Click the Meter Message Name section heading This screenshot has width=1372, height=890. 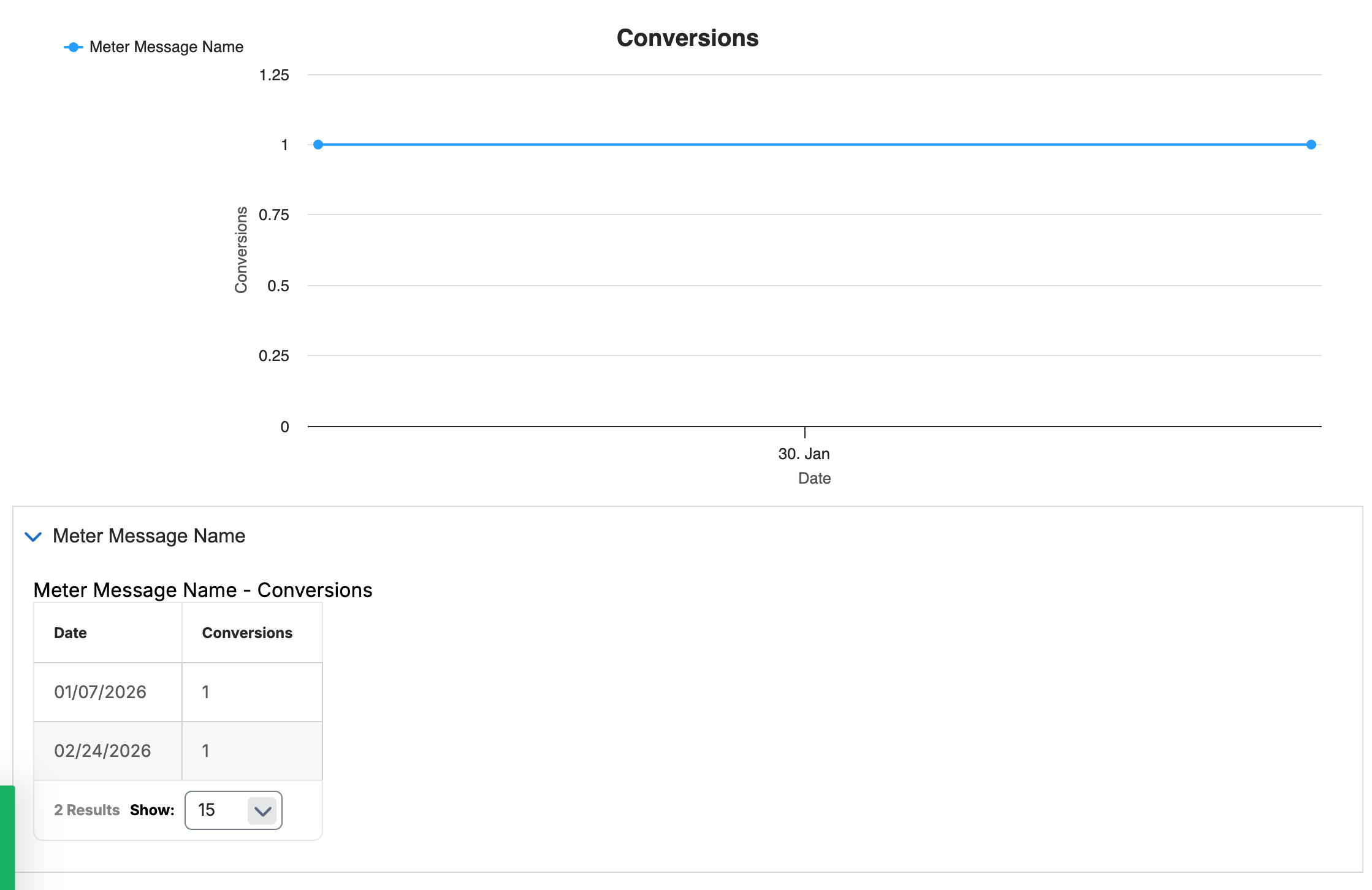coord(149,536)
